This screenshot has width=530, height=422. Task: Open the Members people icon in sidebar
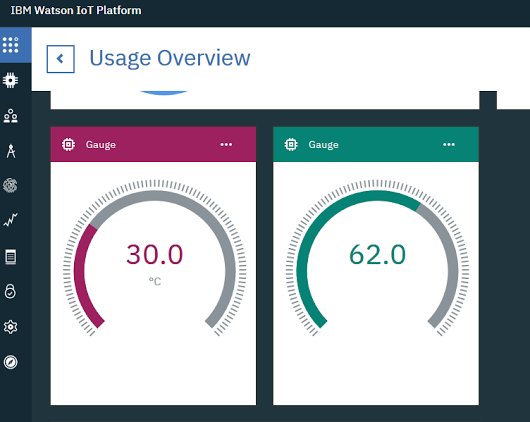10,116
